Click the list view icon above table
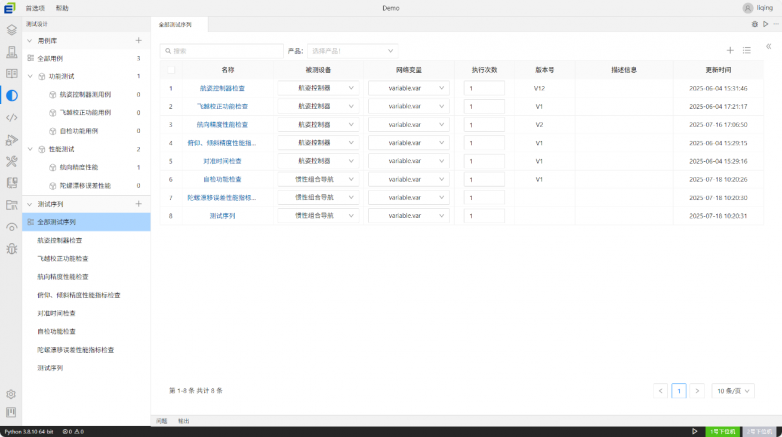782x437 pixels. pos(747,50)
